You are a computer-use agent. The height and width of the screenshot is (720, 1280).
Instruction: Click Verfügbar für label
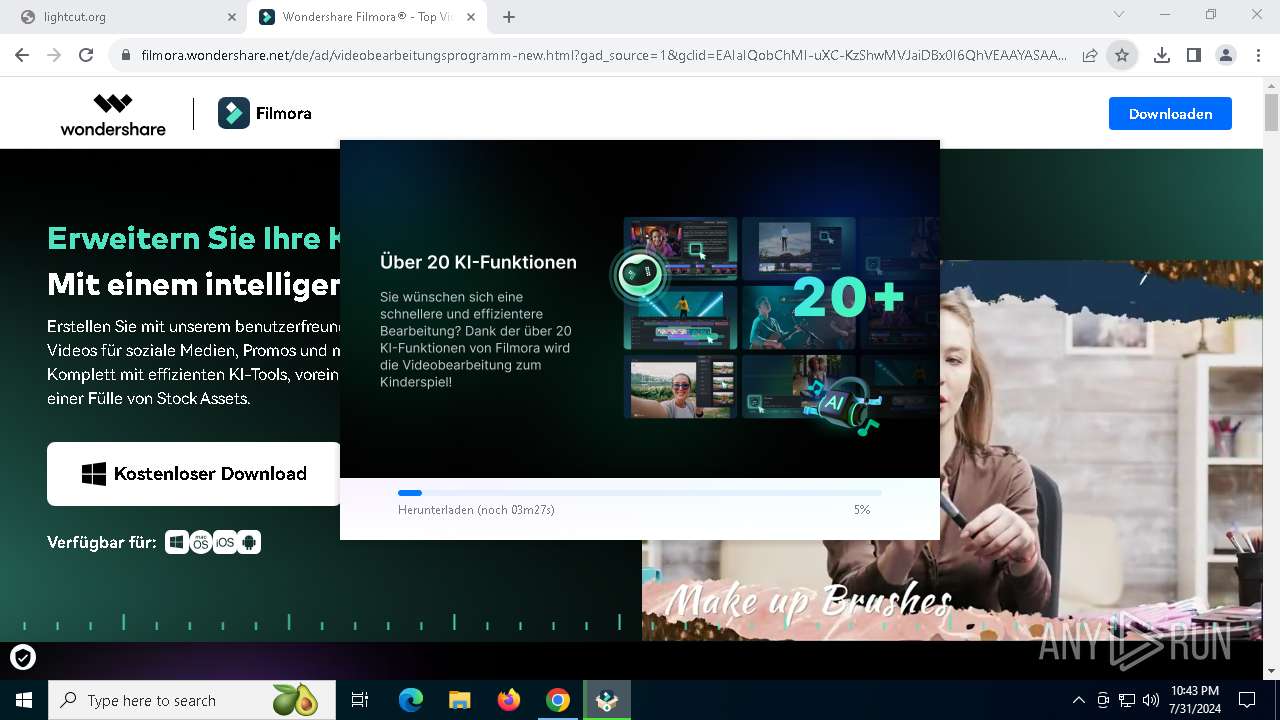tap(102, 542)
